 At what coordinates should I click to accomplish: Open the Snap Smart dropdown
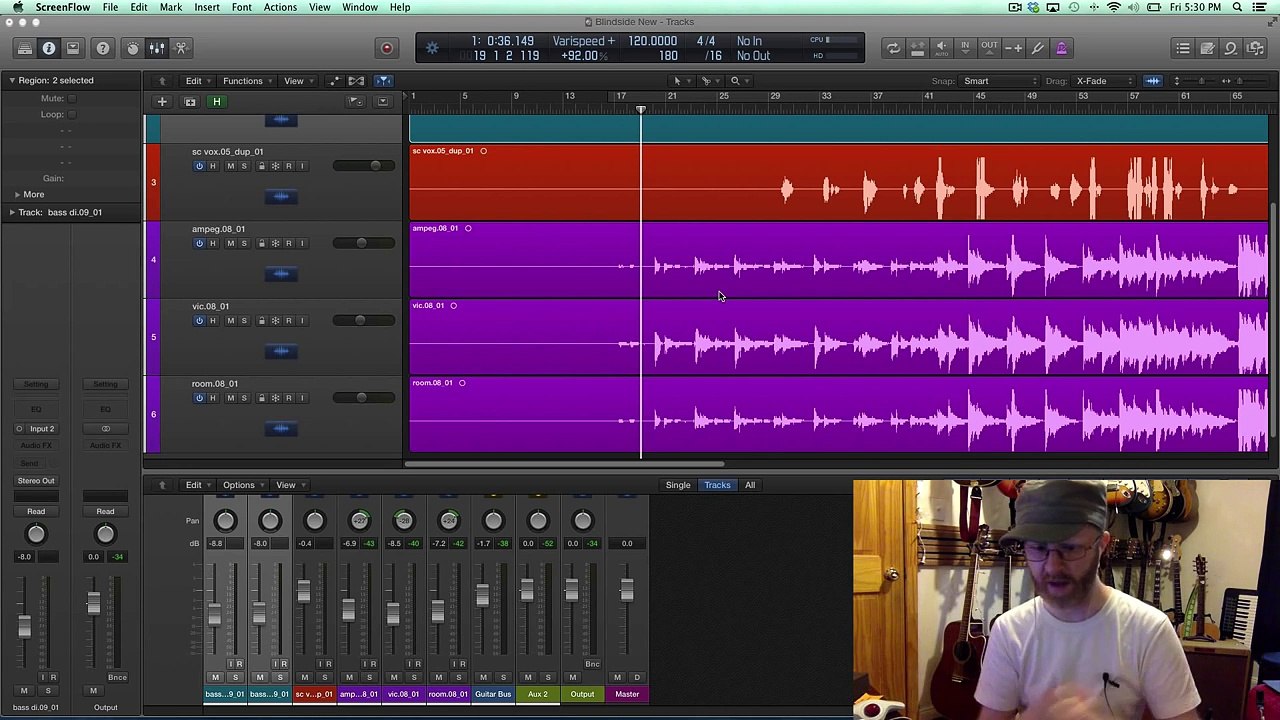coord(1000,81)
